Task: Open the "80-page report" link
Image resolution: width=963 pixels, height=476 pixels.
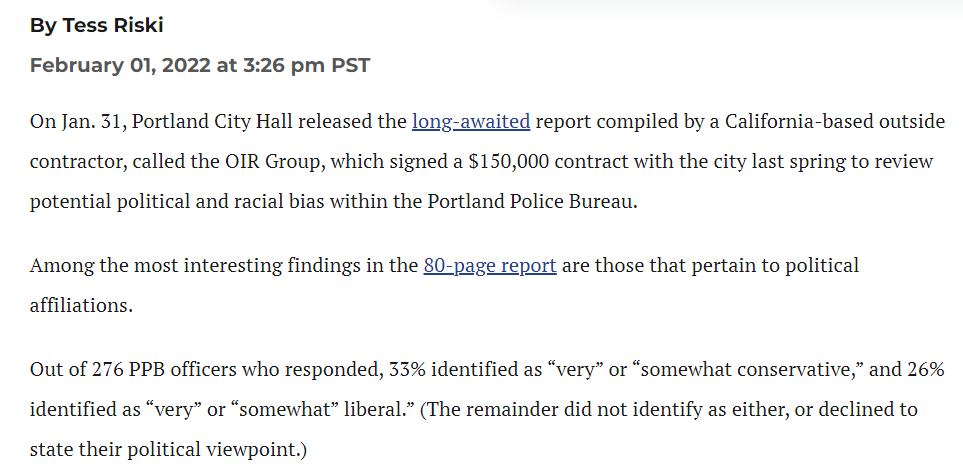Action: [489, 265]
